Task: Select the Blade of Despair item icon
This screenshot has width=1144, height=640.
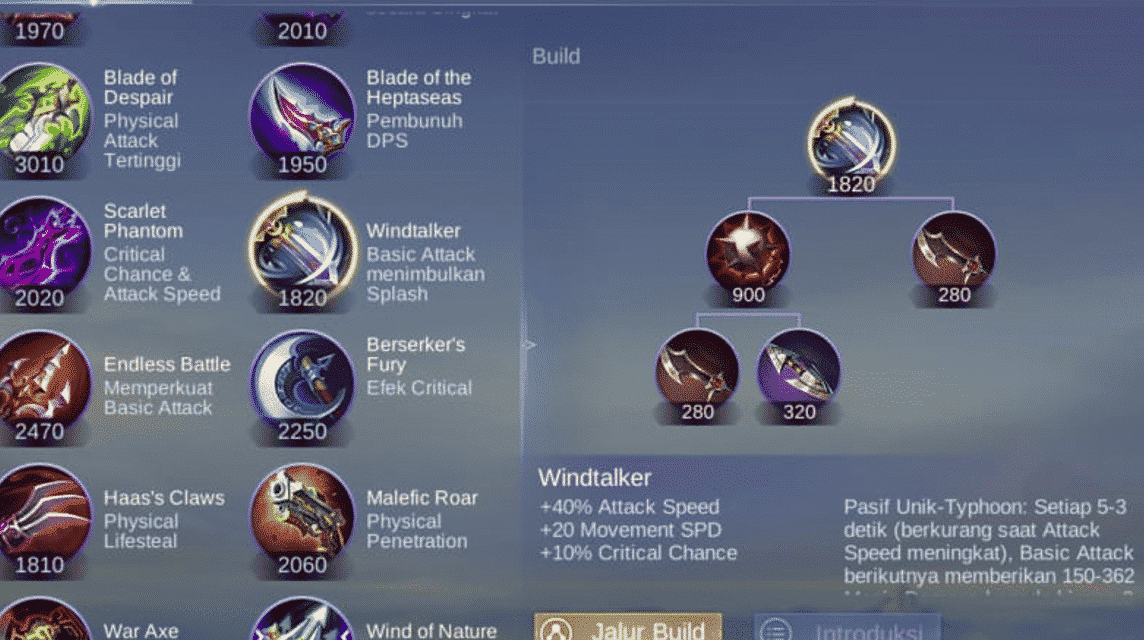Action: tap(44, 117)
